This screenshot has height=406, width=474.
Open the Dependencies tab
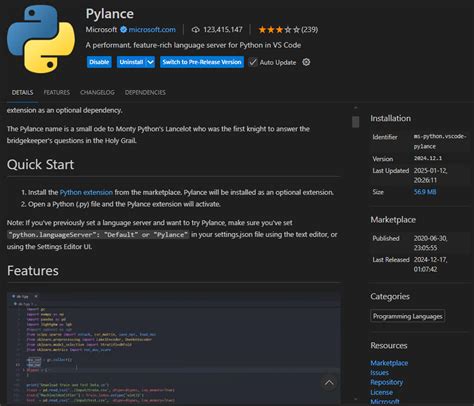click(145, 92)
